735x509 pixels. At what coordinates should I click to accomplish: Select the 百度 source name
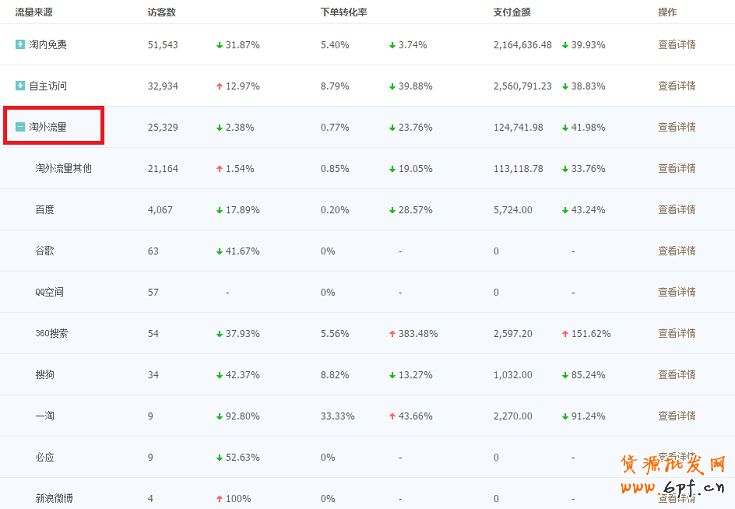(x=45, y=210)
